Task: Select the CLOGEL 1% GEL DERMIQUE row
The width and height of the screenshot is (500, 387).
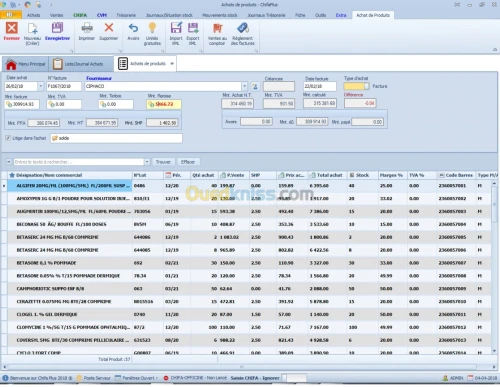Action: tap(249, 314)
